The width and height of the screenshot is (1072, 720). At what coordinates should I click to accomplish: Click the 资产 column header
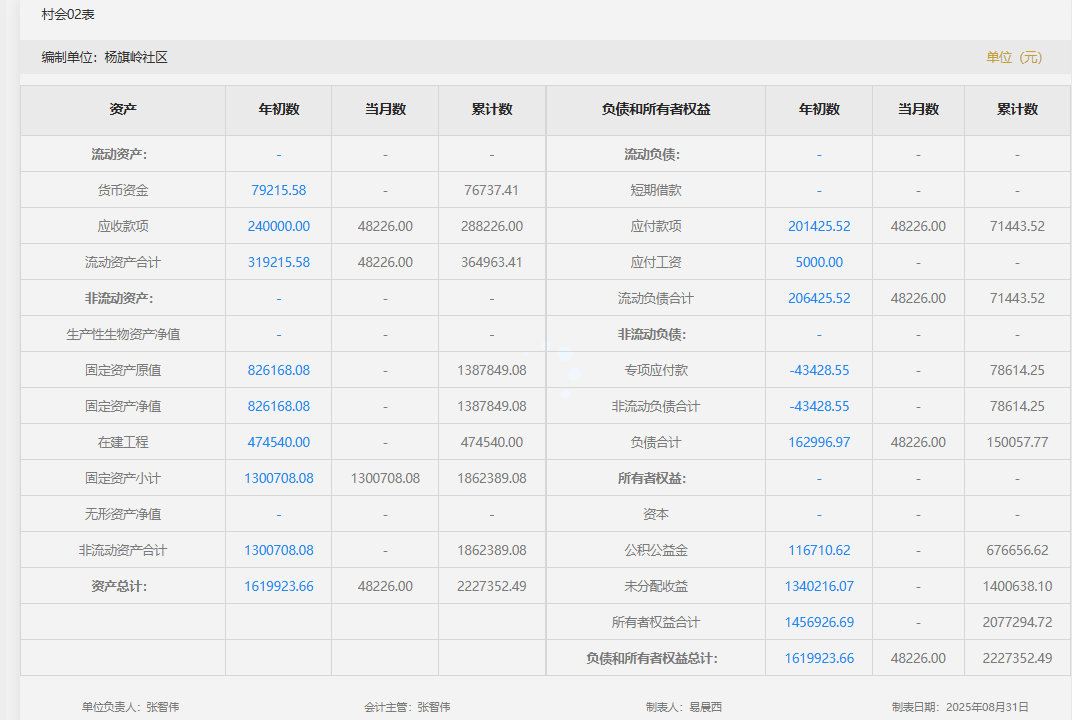(123, 110)
